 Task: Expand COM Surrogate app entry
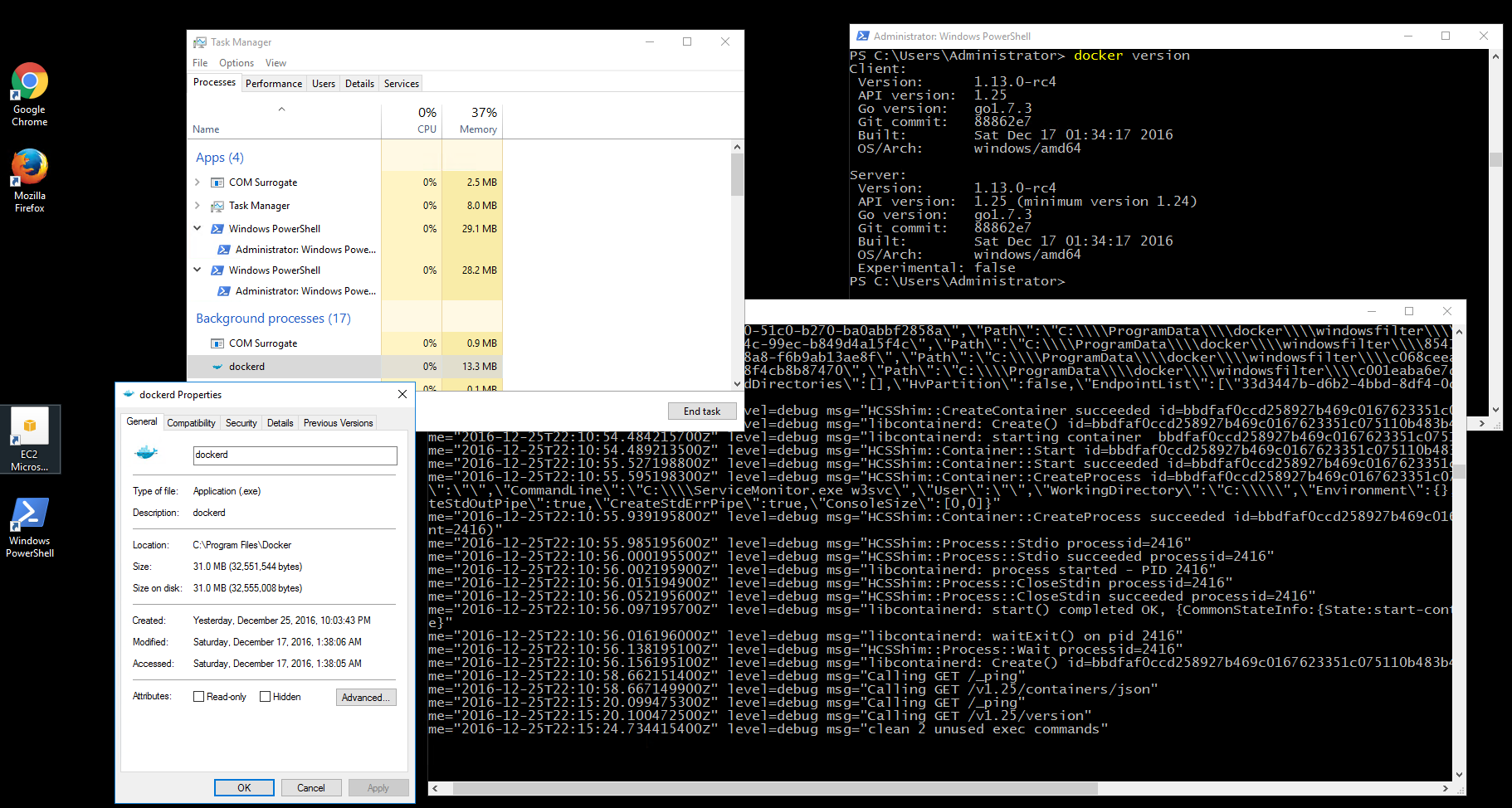click(x=197, y=182)
